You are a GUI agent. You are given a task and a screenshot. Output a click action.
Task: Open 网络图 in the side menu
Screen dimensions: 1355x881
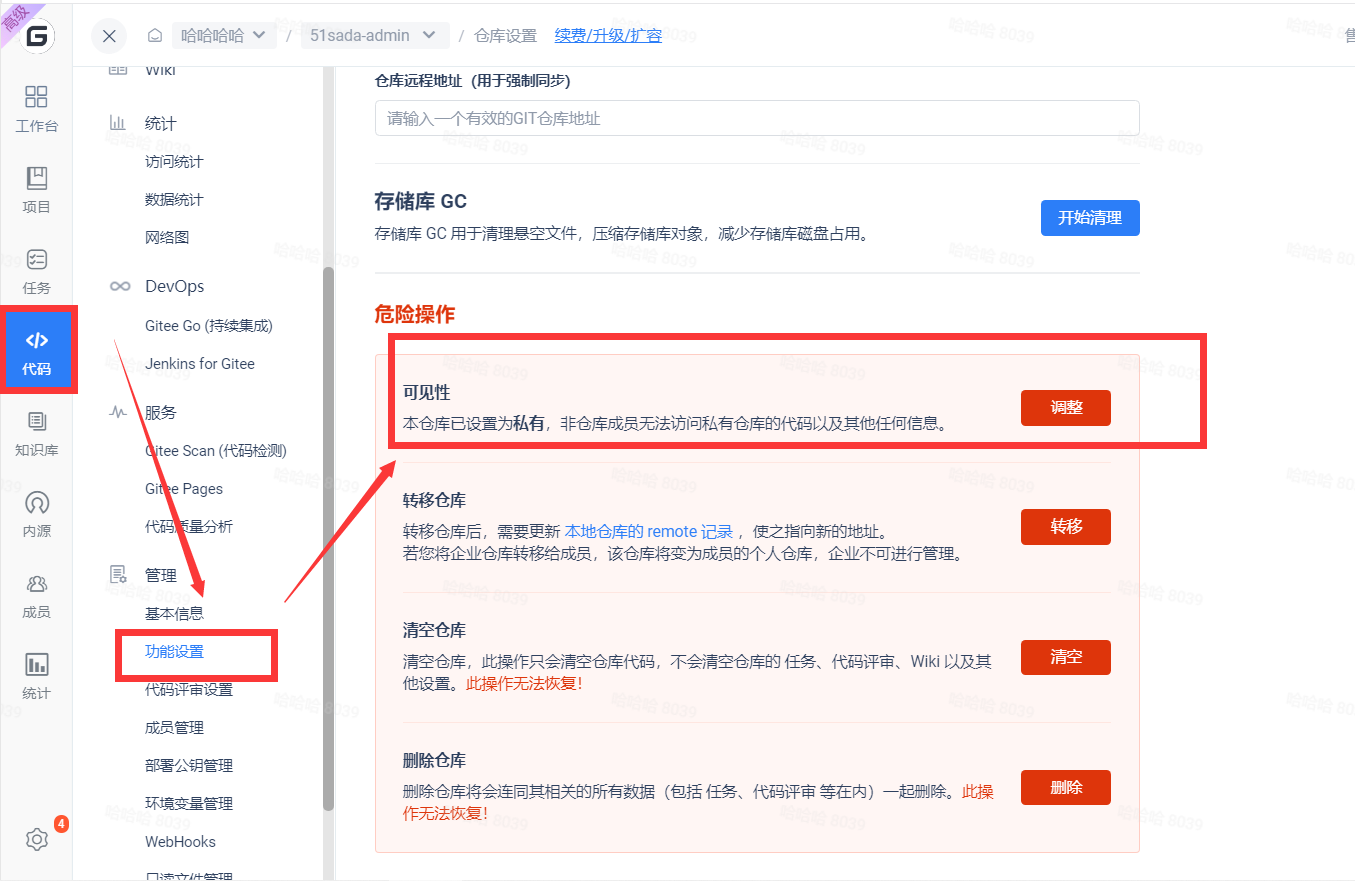point(167,238)
